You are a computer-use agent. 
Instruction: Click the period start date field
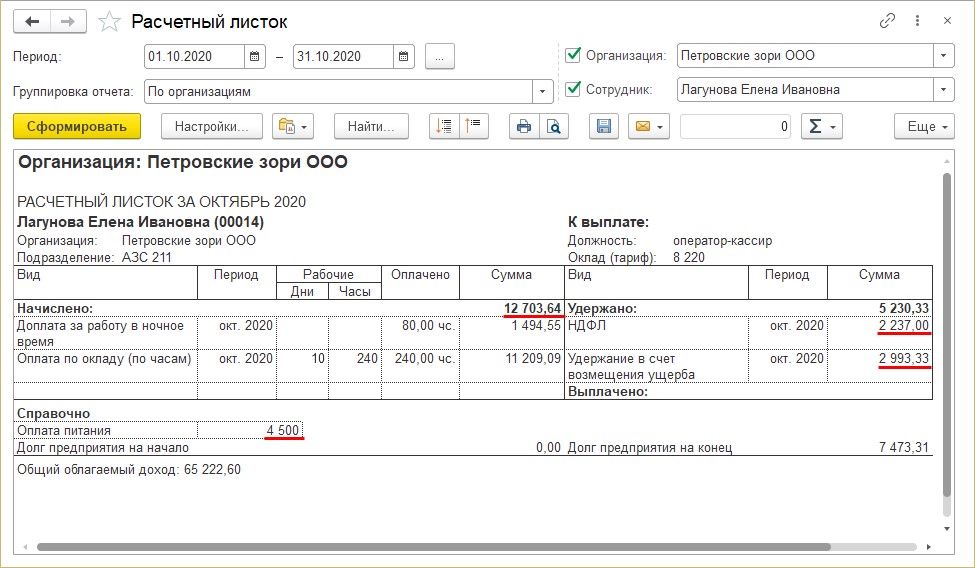coord(195,56)
